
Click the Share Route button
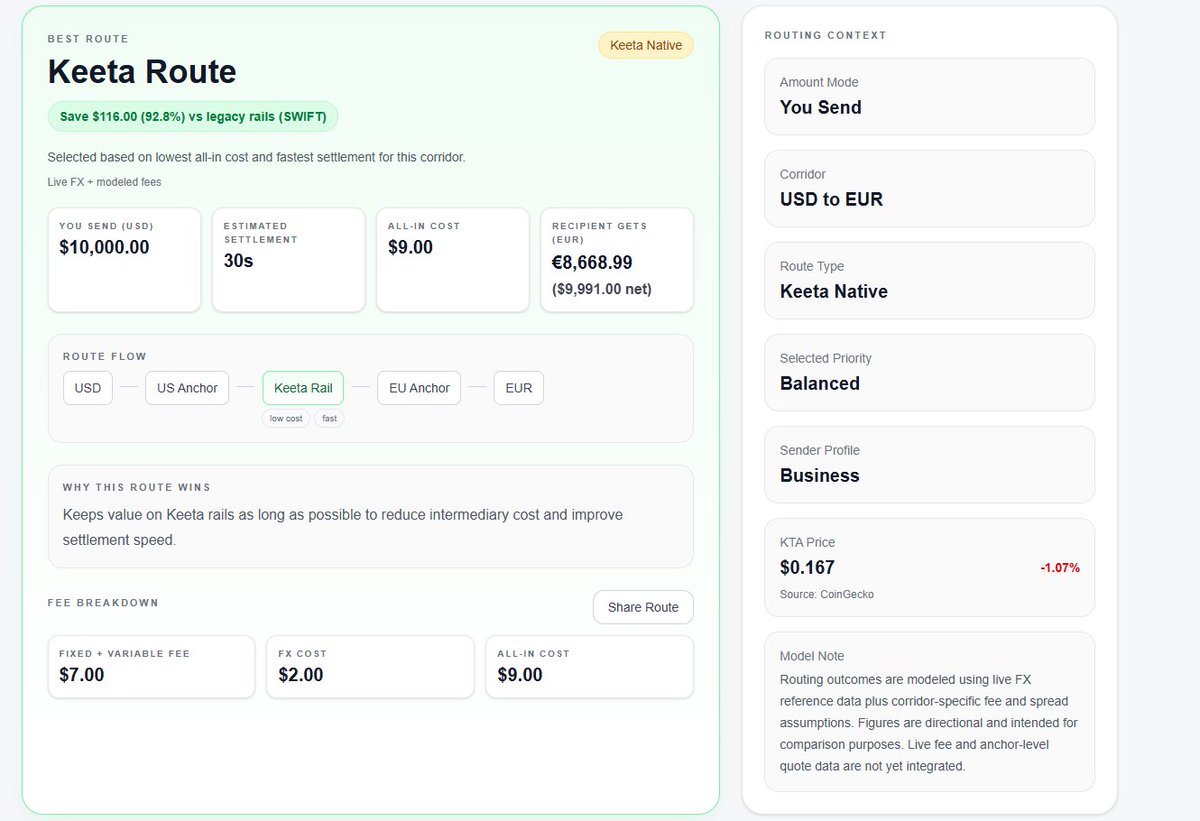click(643, 607)
